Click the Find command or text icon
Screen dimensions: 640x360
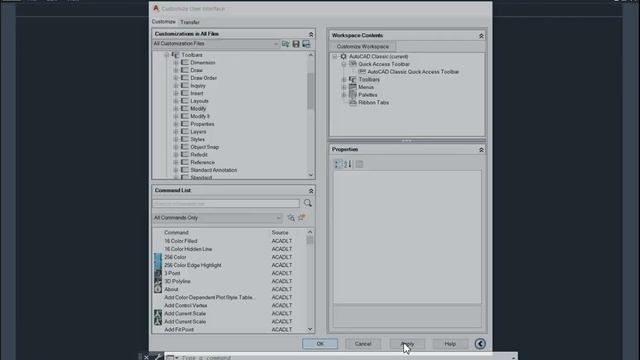291,218
